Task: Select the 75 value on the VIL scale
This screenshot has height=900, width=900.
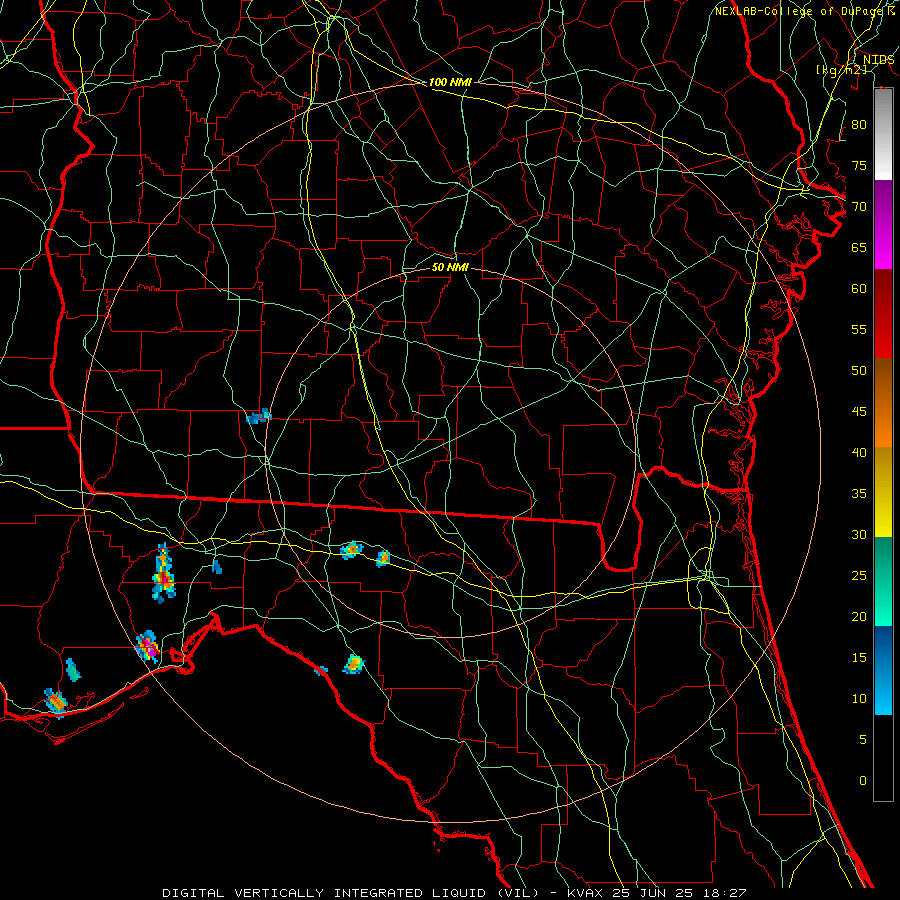Action: (859, 165)
